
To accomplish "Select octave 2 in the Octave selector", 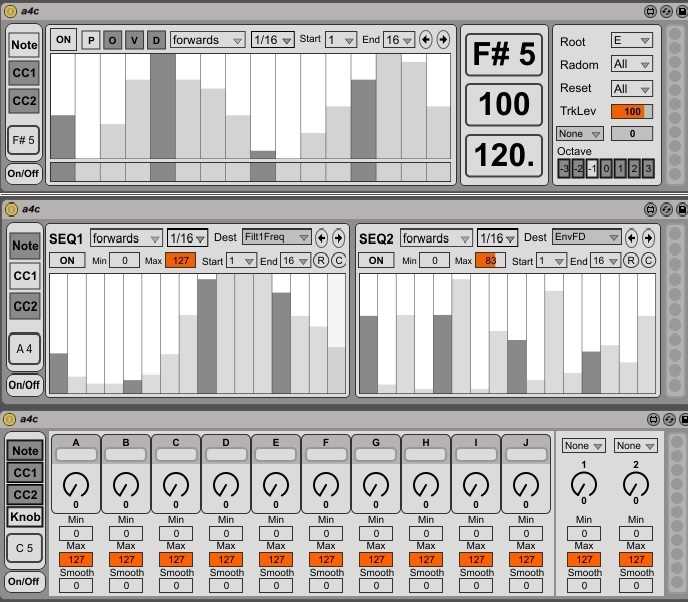I will [634, 169].
